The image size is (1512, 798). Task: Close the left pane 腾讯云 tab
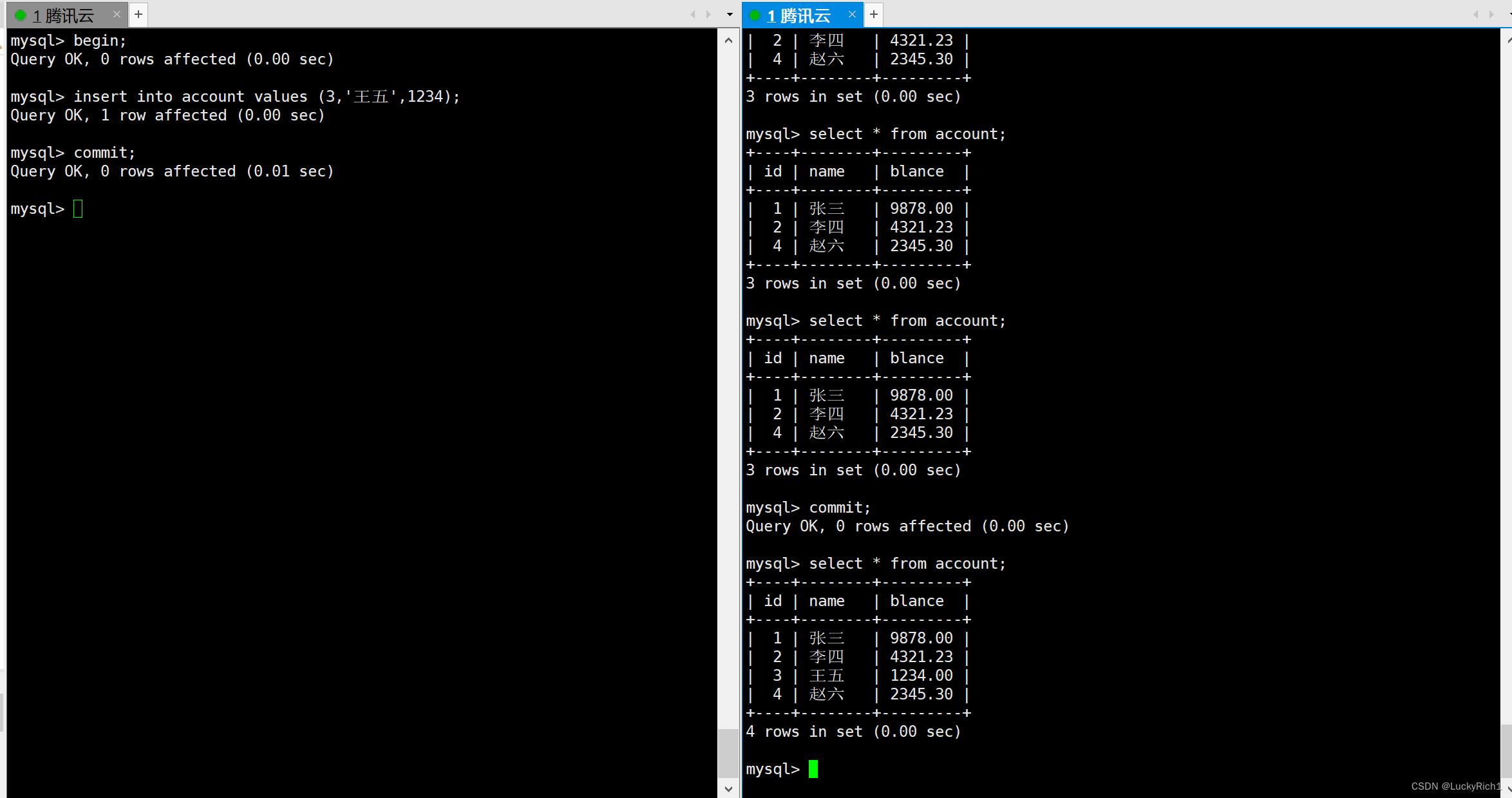(117, 14)
